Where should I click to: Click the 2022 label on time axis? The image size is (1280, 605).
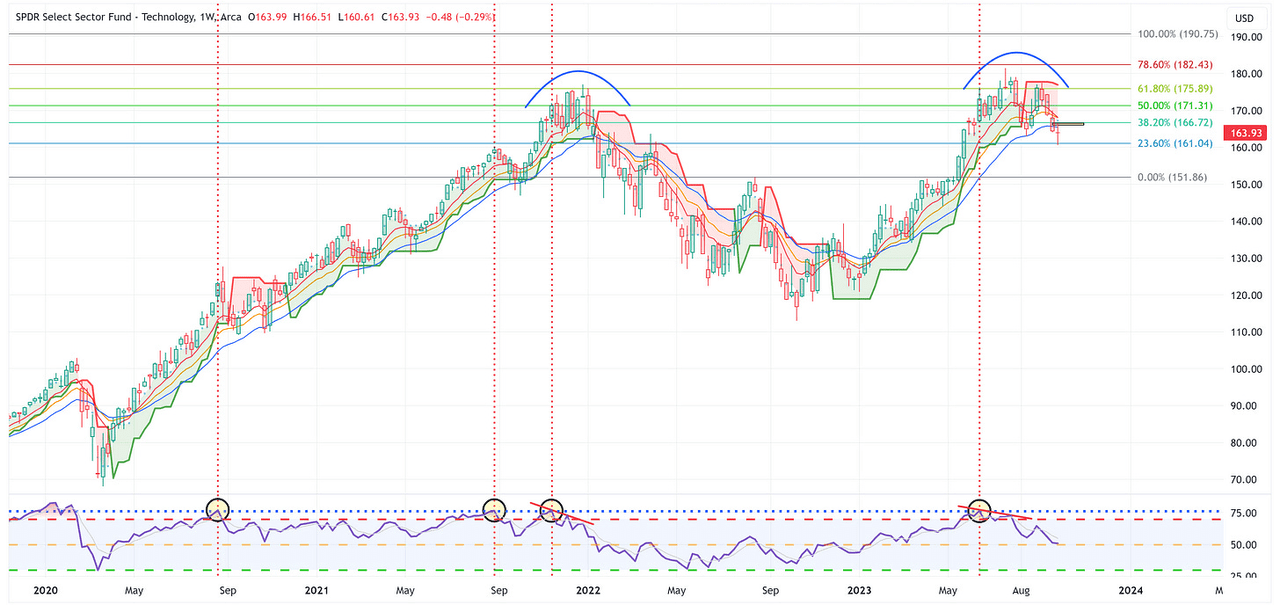[x=582, y=591]
